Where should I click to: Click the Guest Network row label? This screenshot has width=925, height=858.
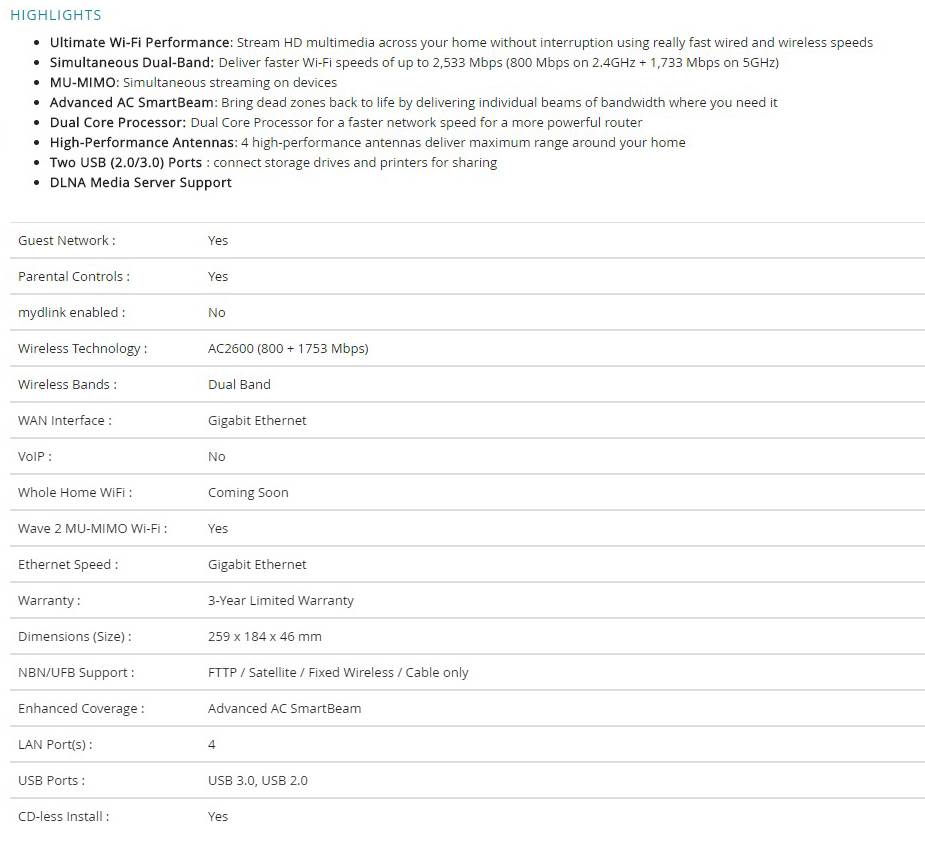66,240
